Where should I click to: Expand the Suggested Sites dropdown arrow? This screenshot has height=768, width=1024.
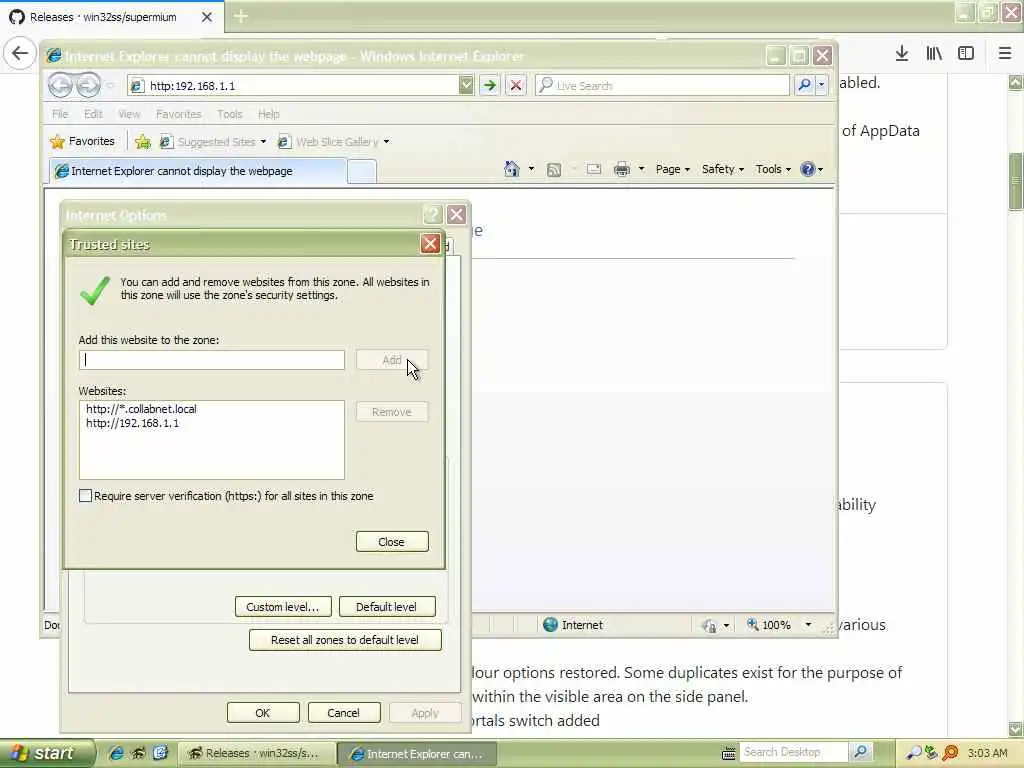[263, 142]
